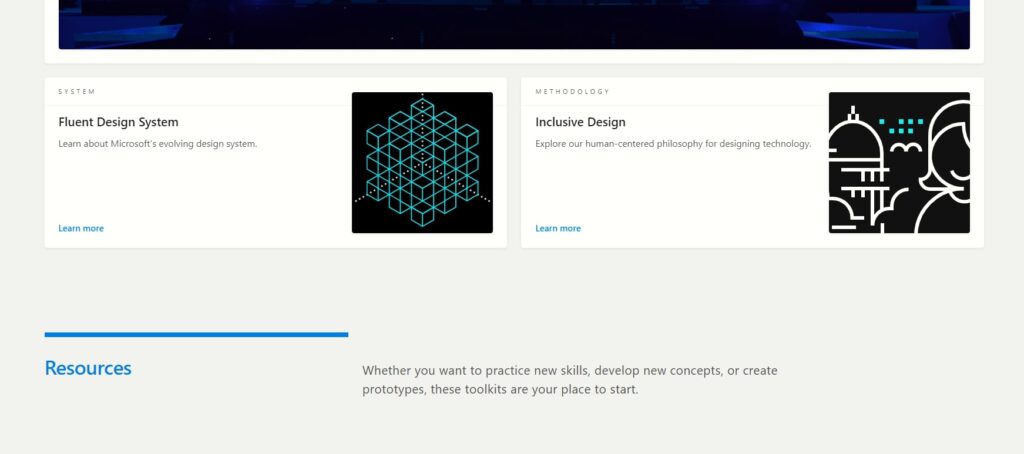Click text "Explore our human-centered philosophy for designing technology."
Screen dimensions: 1024x454
tap(673, 144)
